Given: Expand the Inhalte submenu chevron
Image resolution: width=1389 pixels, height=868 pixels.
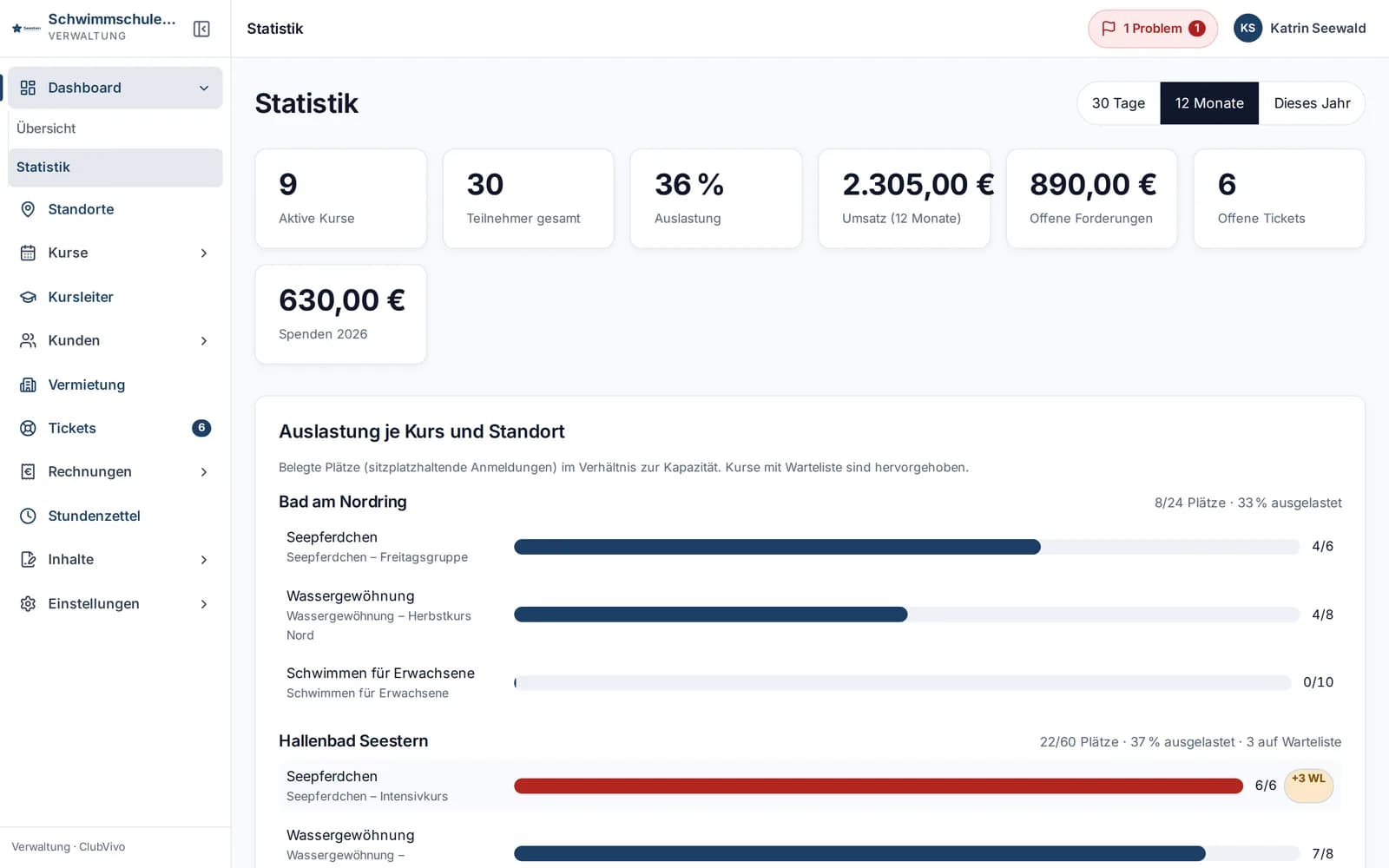Looking at the screenshot, I should point(204,559).
